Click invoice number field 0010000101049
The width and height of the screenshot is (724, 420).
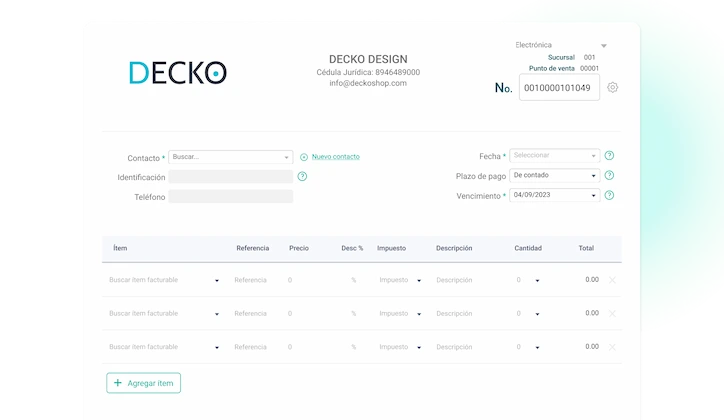point(559,87)
